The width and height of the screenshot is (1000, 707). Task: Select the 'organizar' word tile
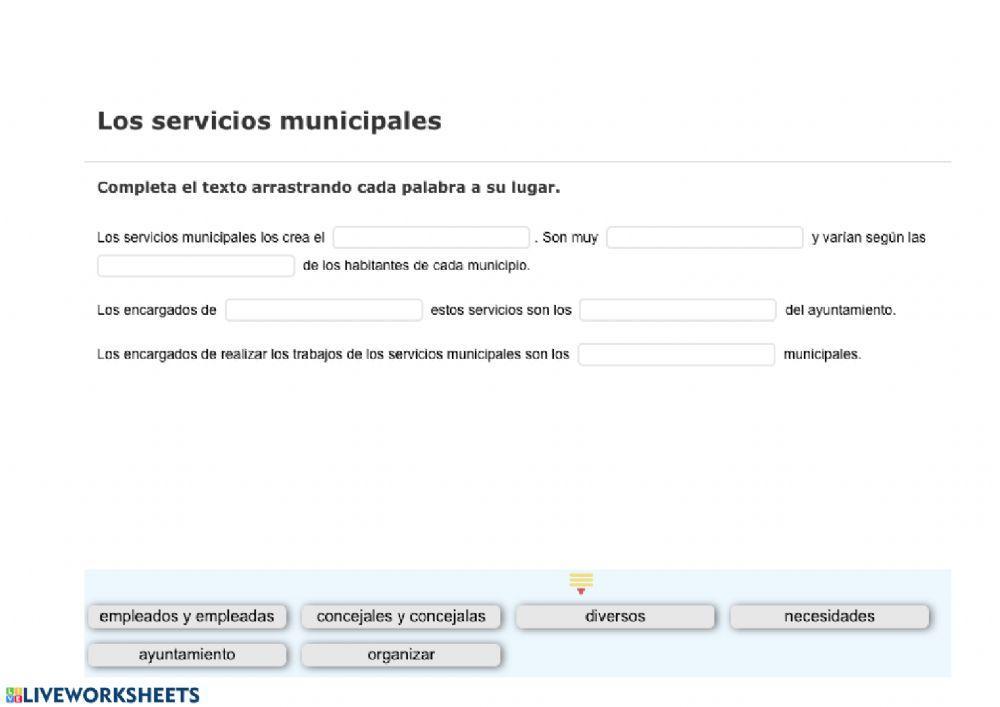click(401, 655)
